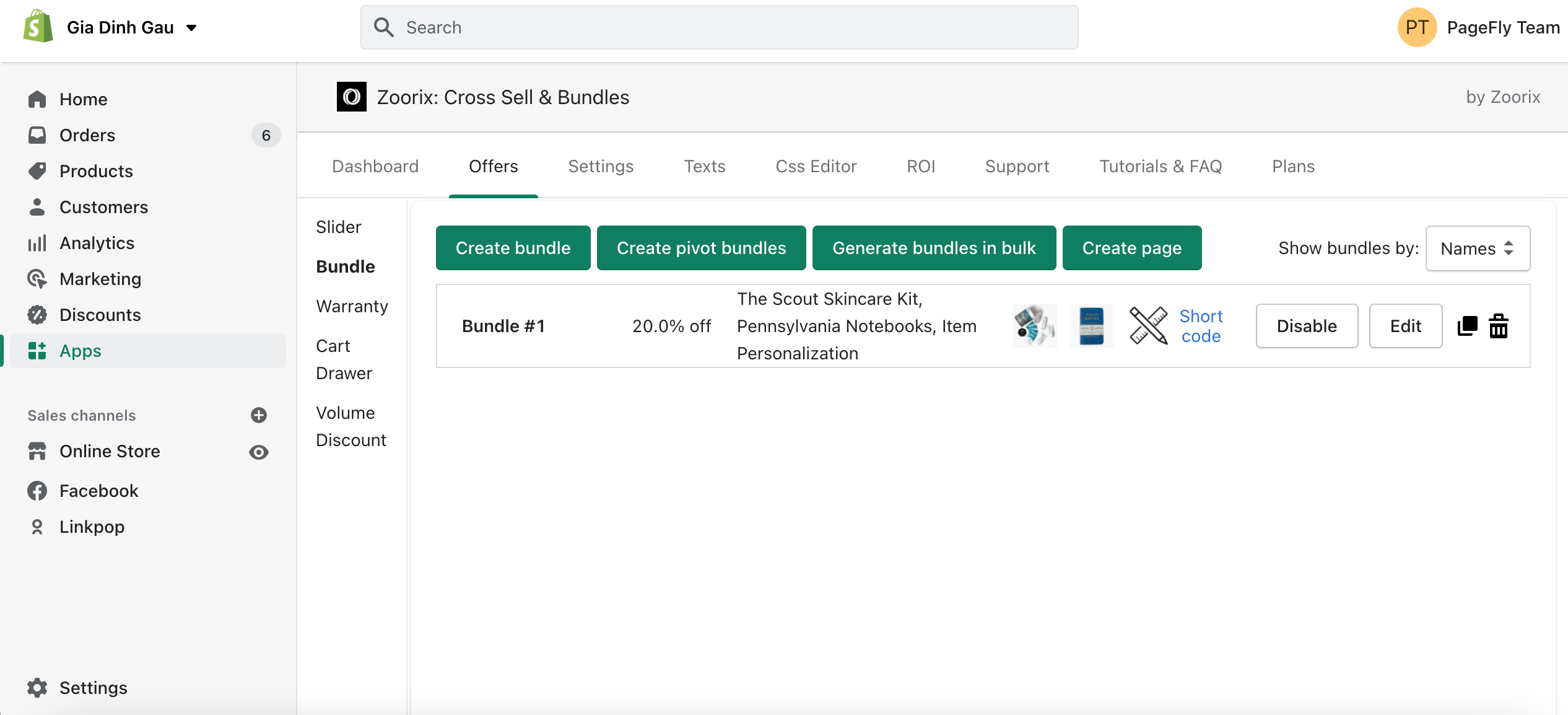
Task: Click the Settings gear icon
Action: (37, 688)
